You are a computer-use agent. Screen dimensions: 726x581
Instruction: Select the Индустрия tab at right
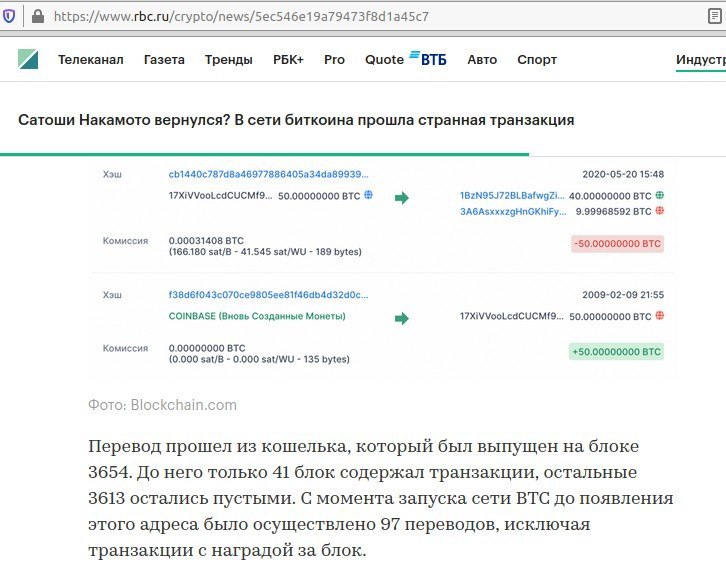pos(701,60)
